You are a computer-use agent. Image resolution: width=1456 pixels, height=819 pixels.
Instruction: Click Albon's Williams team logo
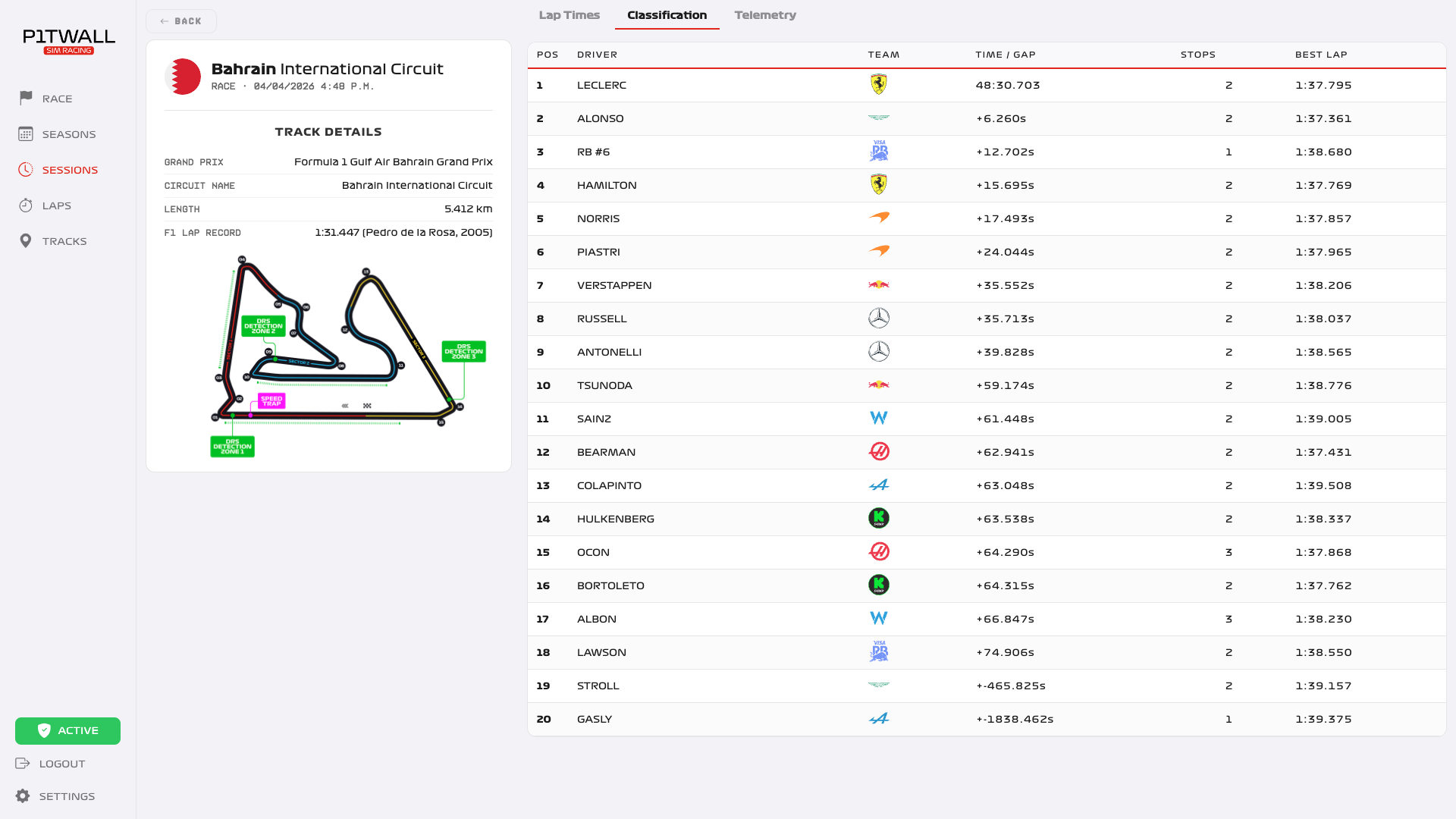(x=879, y=619)
